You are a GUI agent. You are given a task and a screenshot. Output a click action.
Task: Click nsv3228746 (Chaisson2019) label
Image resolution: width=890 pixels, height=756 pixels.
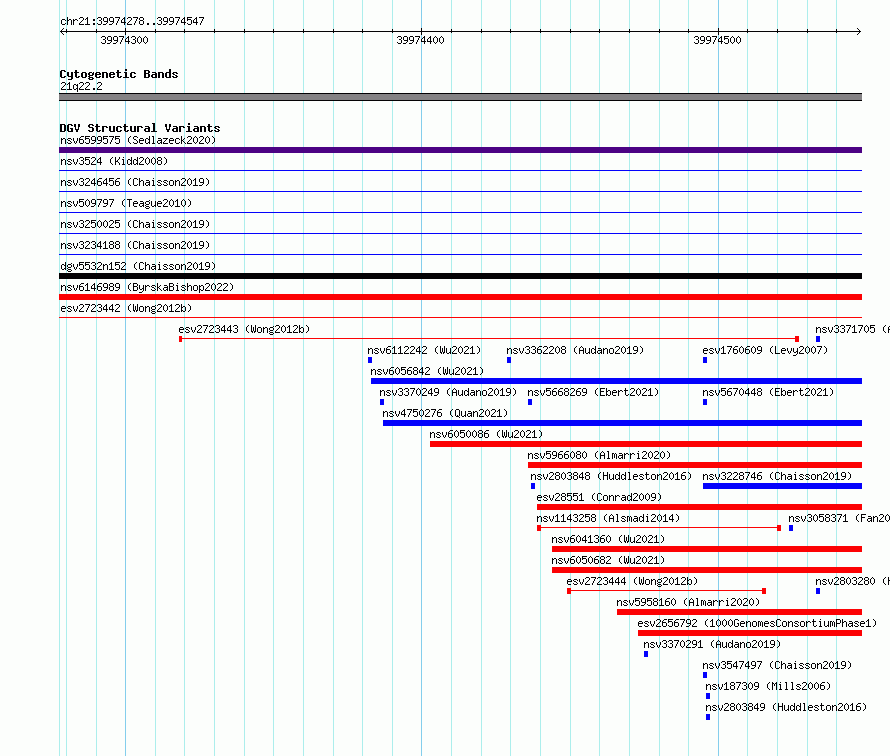tap(777, 476)
